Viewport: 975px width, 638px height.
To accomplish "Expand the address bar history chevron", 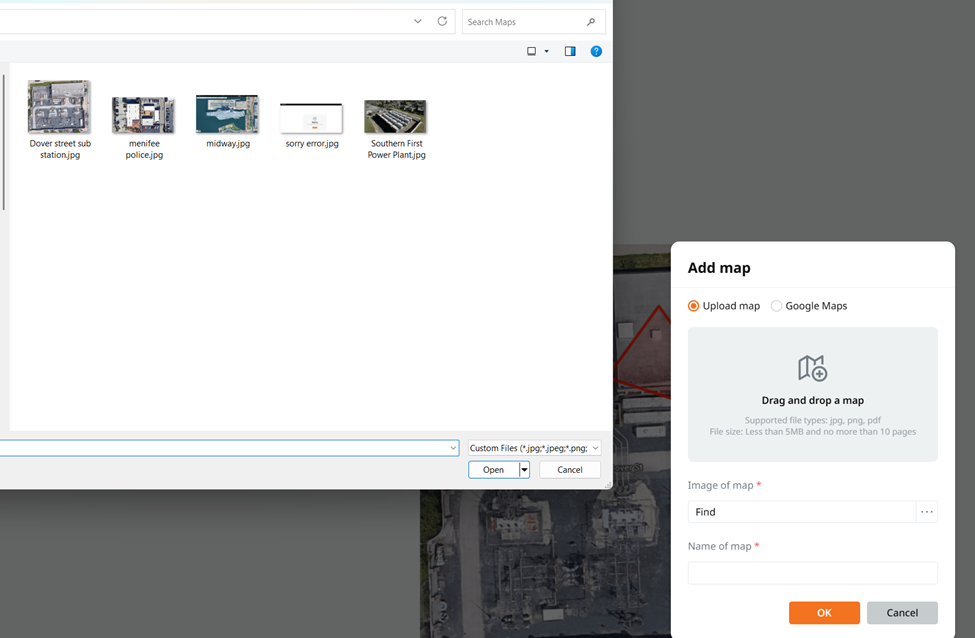I will [418, 21].
